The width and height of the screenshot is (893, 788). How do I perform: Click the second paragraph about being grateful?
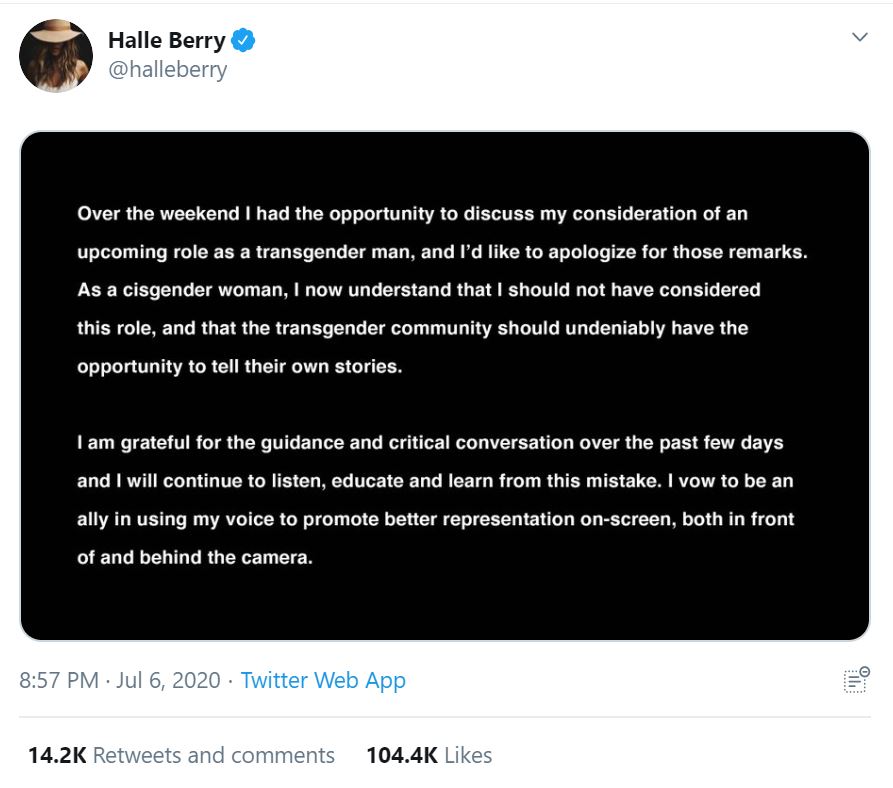pyautogui.click(x=435, y=500)
